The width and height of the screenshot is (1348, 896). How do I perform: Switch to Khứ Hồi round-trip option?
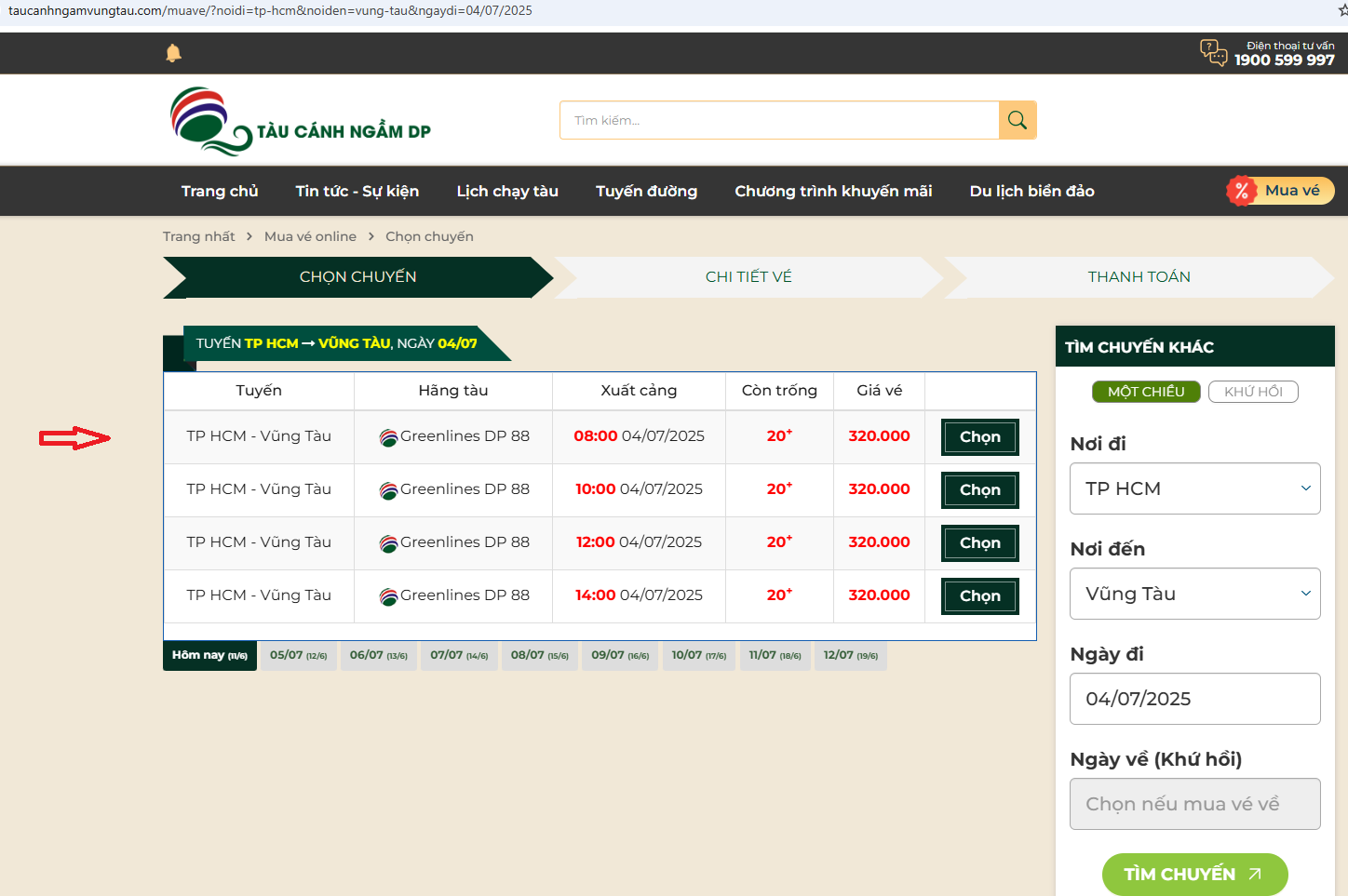1252,392
